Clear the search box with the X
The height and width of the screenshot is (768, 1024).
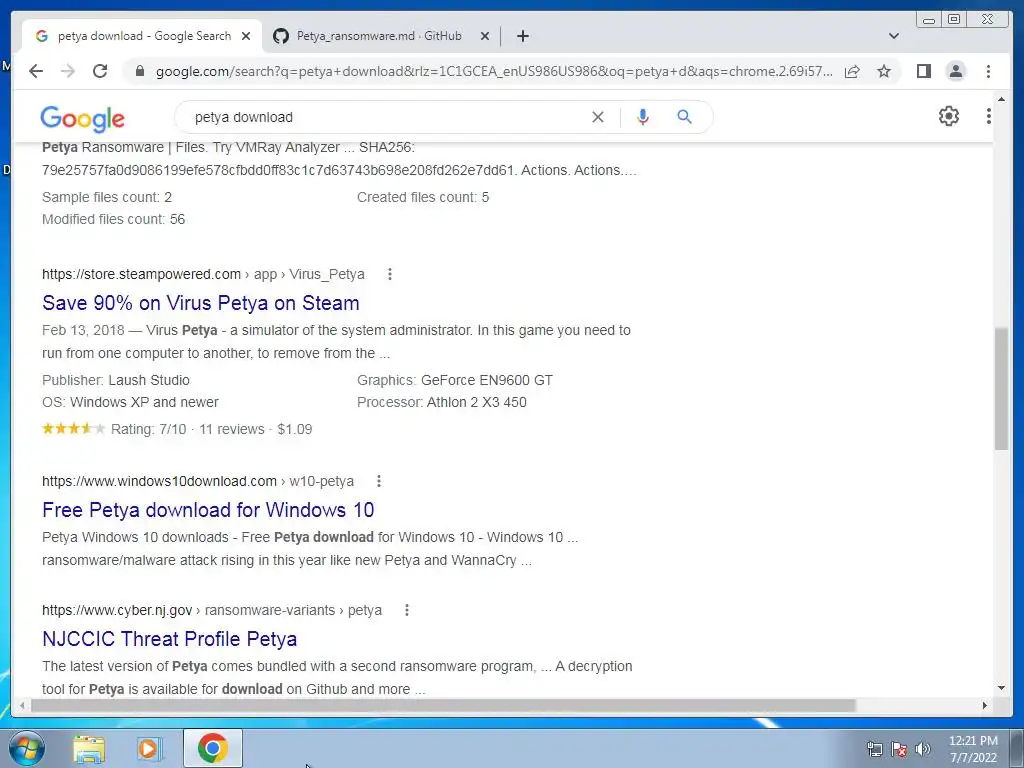pos(598,117)
